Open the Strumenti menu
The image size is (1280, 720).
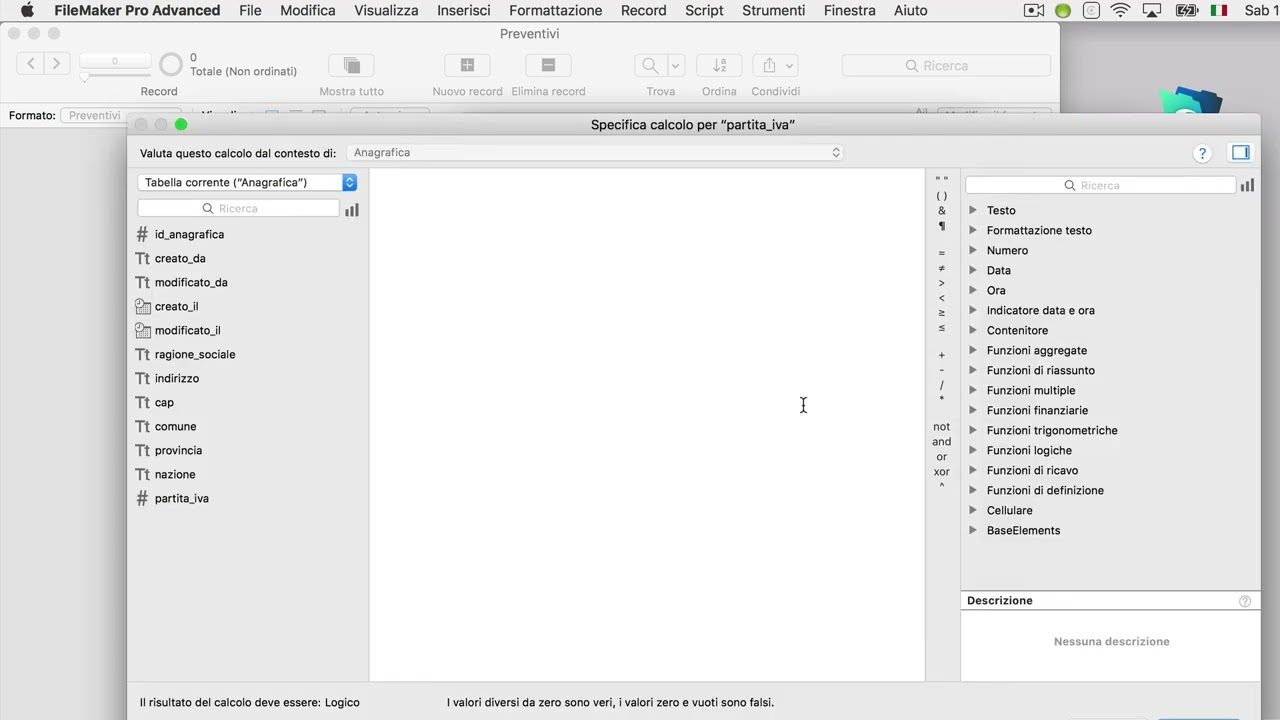(773, 10)
